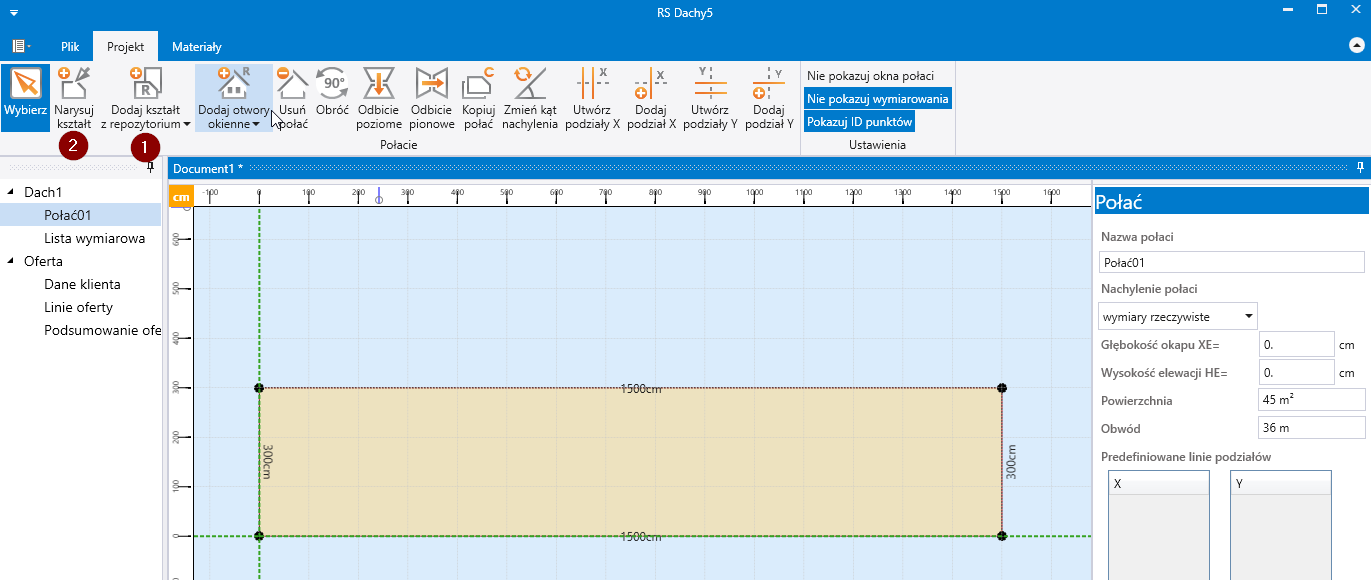Click the Nazwa połaci text field
This screenshot has width=1371, height=580.
[1231, 262]
